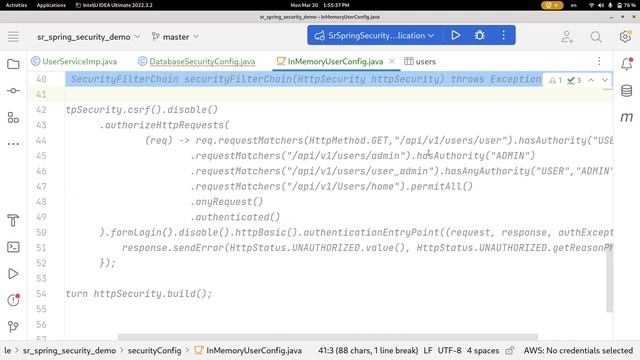Image resolution: width=640 pixels, height=360 pixels.
Task: Change the UTF-8 file encoding
Action: tap(449, 351)
